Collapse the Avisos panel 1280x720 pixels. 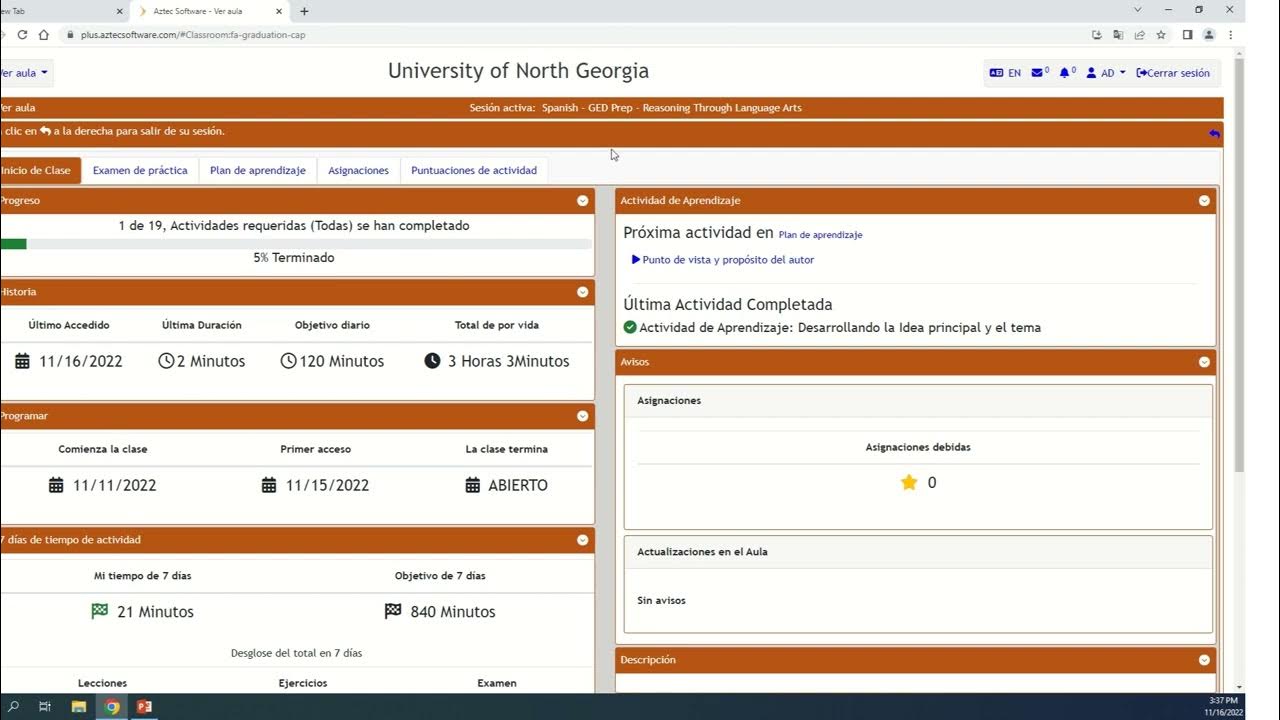(1204, 362)
